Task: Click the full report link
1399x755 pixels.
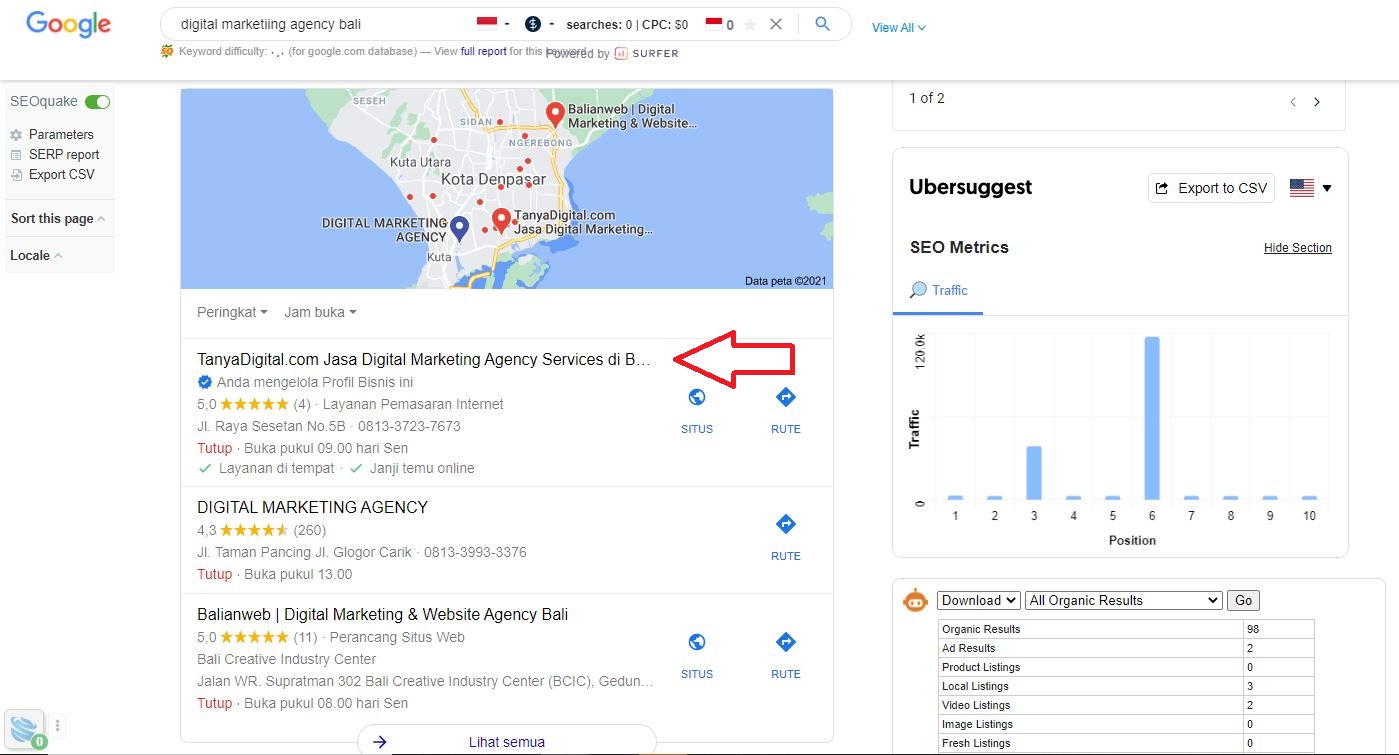Action: (x=484, y=51)
